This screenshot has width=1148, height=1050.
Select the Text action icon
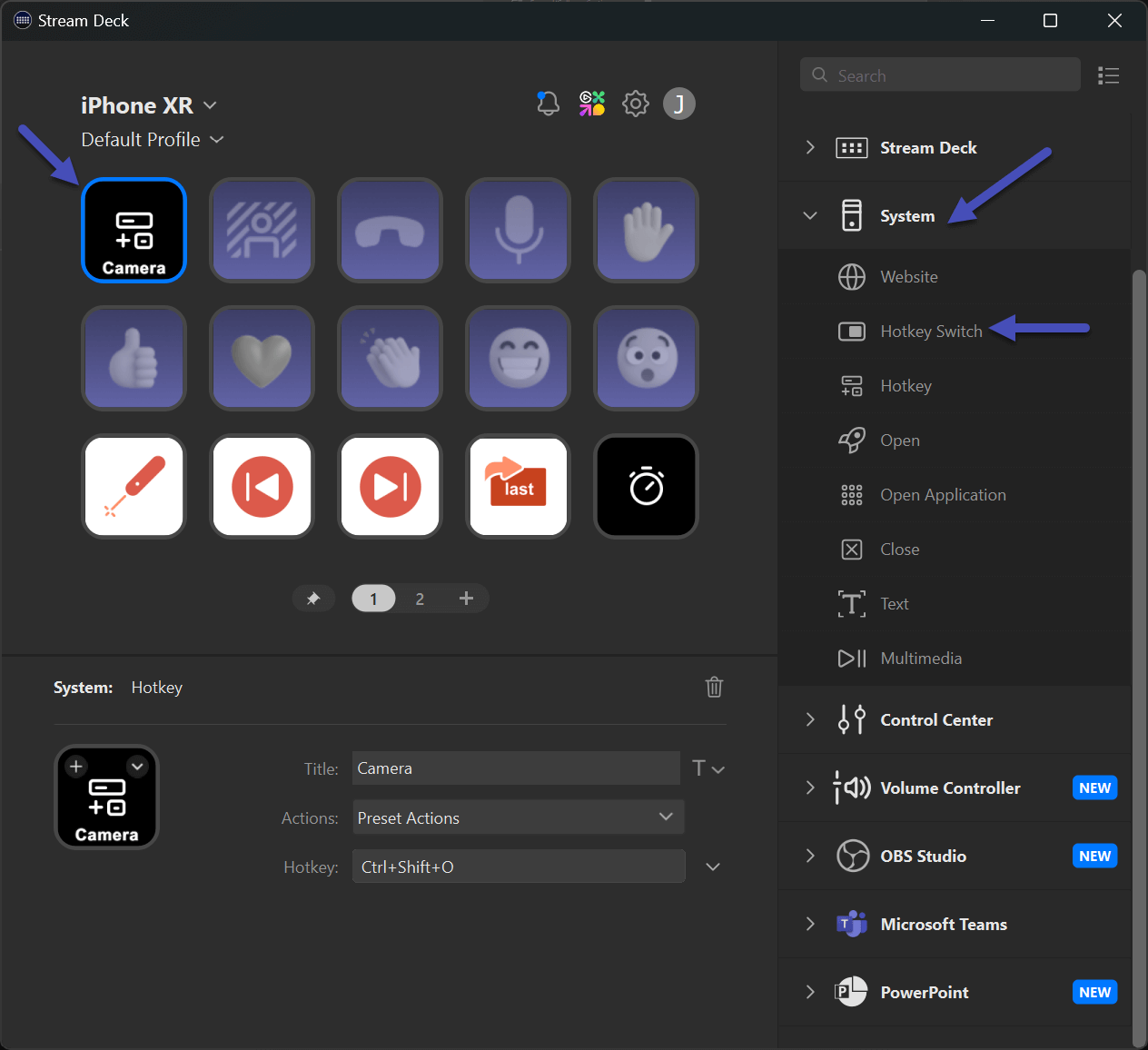[x=851, y=603]
